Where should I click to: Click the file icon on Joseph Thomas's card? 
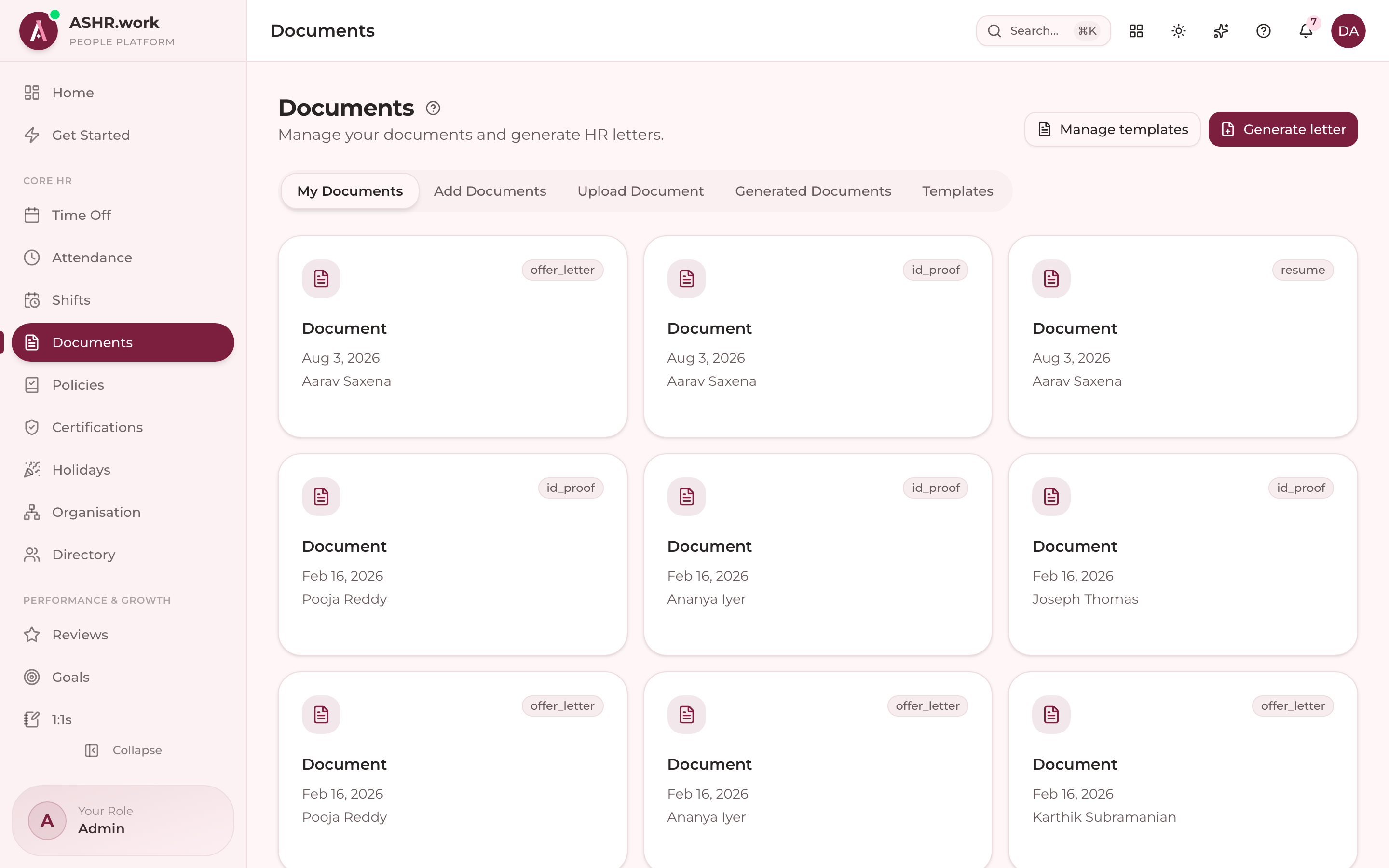coord(1051,497)
